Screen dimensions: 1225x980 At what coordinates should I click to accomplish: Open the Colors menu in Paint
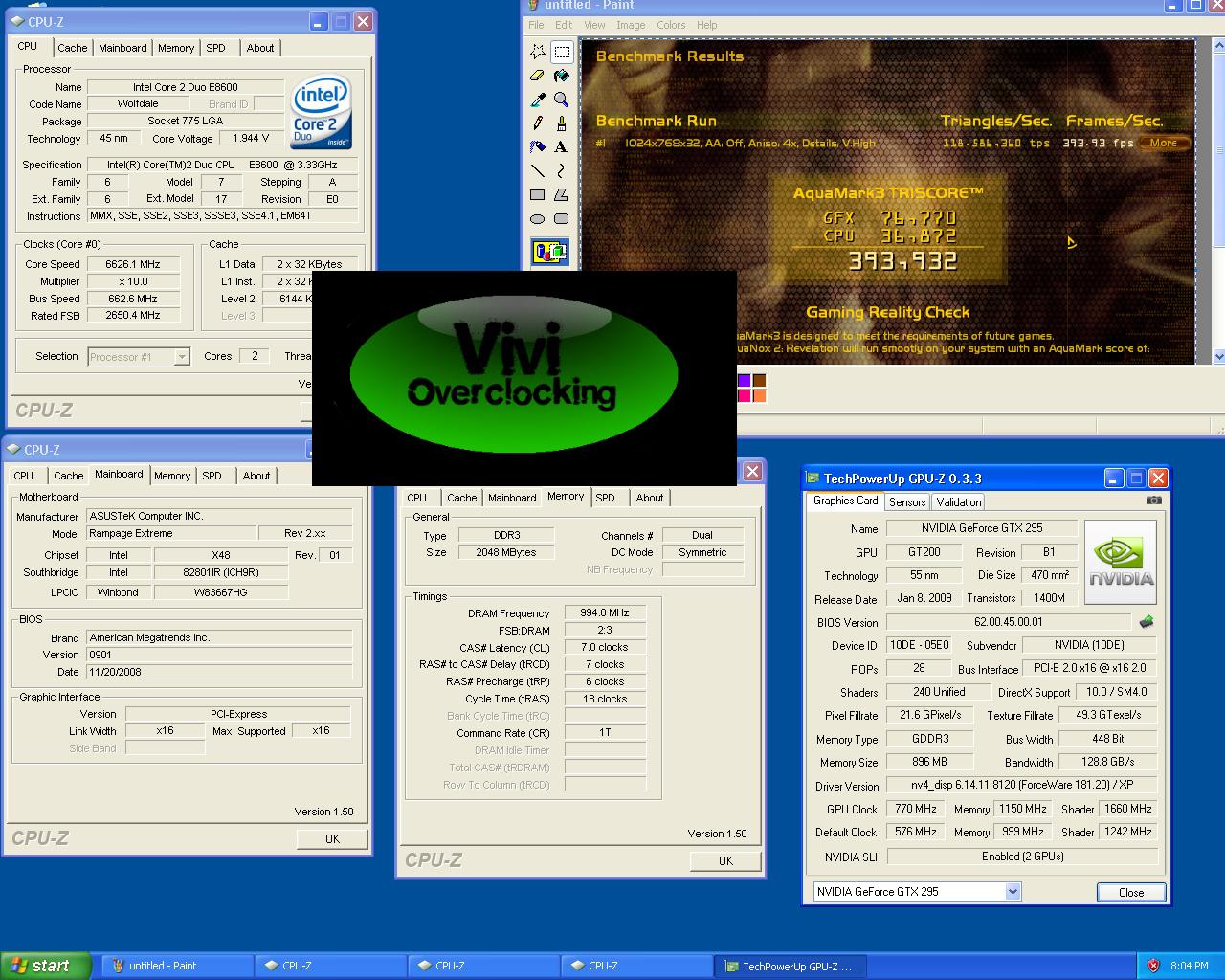tap(671, 25)
